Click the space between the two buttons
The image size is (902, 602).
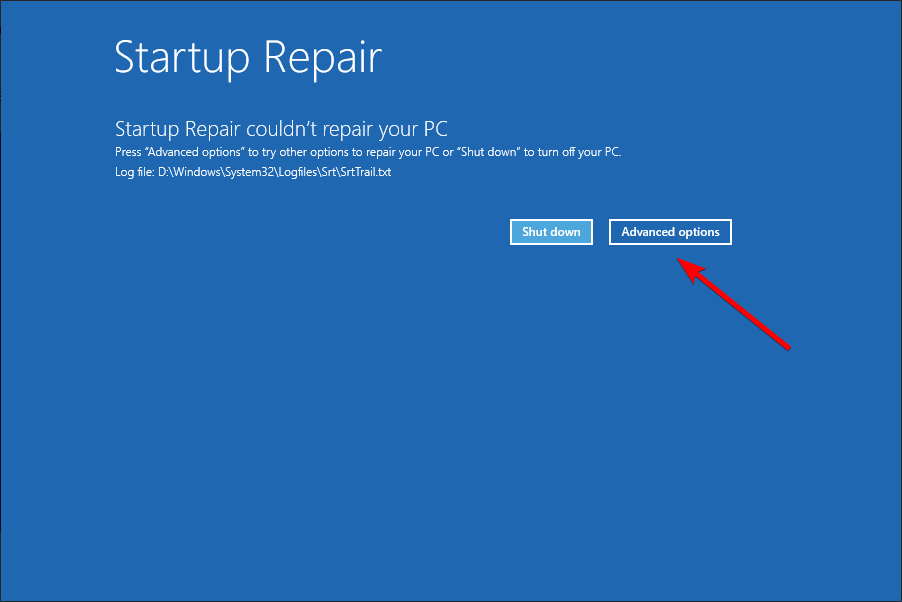(x=601, y=231)
